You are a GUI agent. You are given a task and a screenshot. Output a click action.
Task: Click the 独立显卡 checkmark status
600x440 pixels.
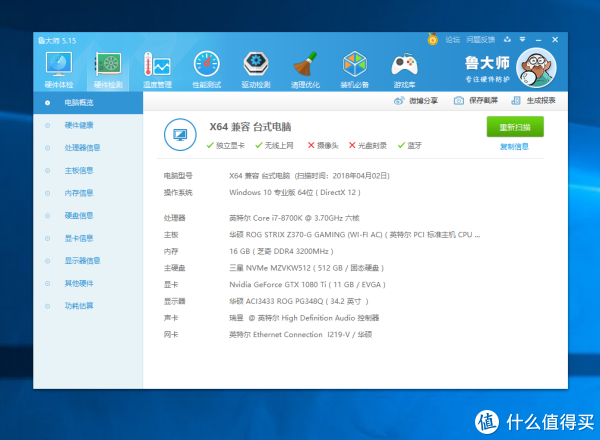(x=225, y=145)
